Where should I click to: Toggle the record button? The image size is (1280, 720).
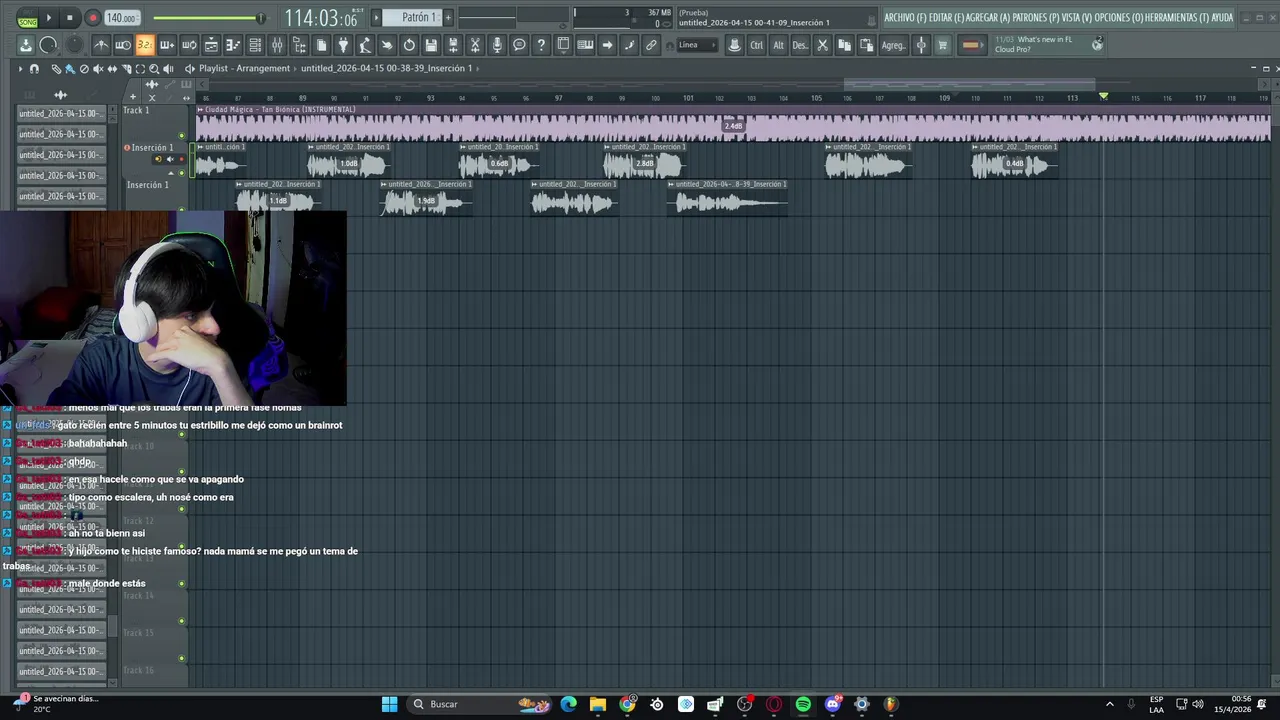pos(92,18)
